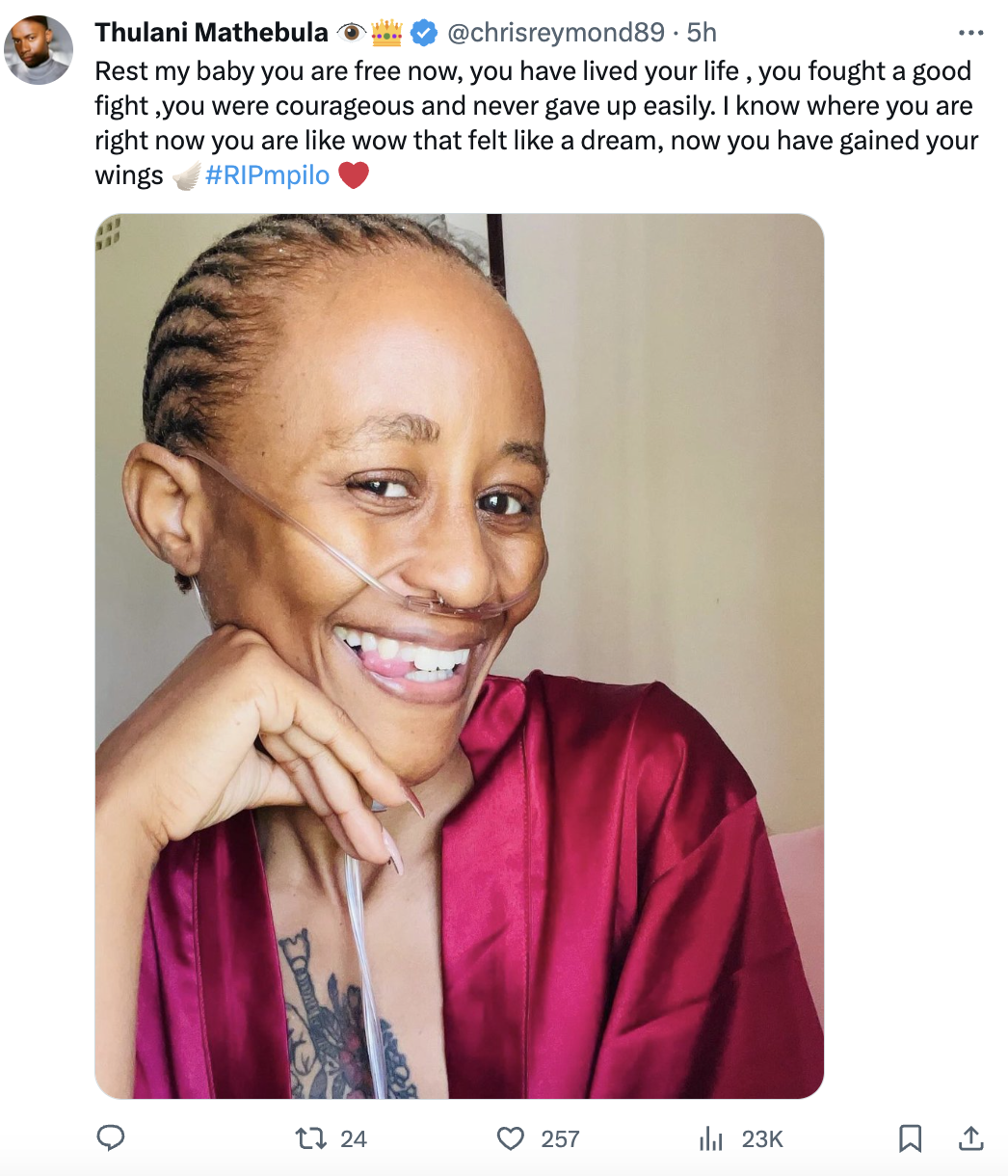Open the 5h timestamp permalink

pyautogui.click(x=702, y=33)
